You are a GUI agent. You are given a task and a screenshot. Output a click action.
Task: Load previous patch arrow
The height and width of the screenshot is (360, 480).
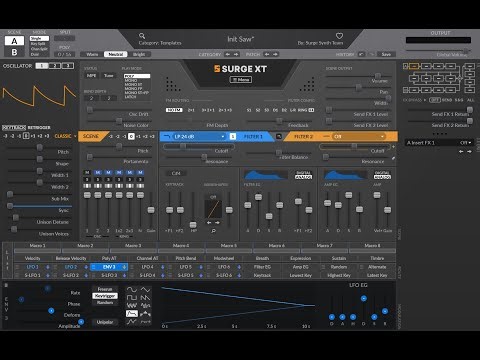pyautogui.click(x=267, y=54)
